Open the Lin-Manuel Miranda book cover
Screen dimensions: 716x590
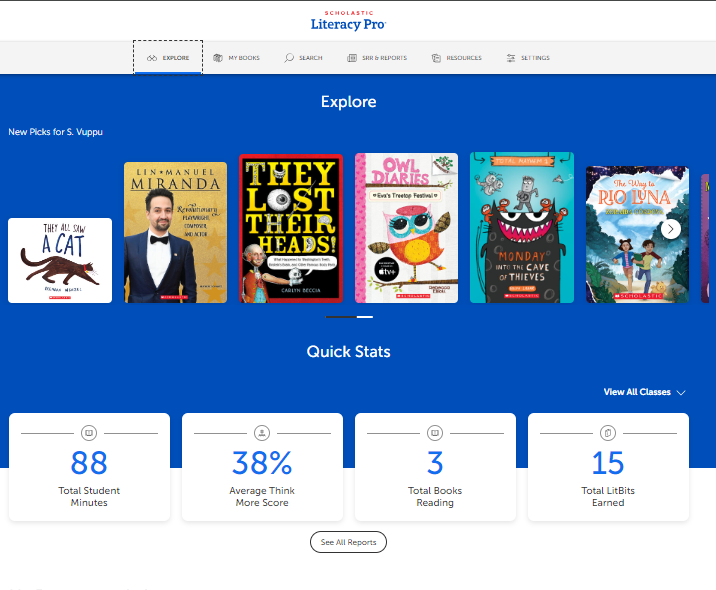[x=175, y=232]
